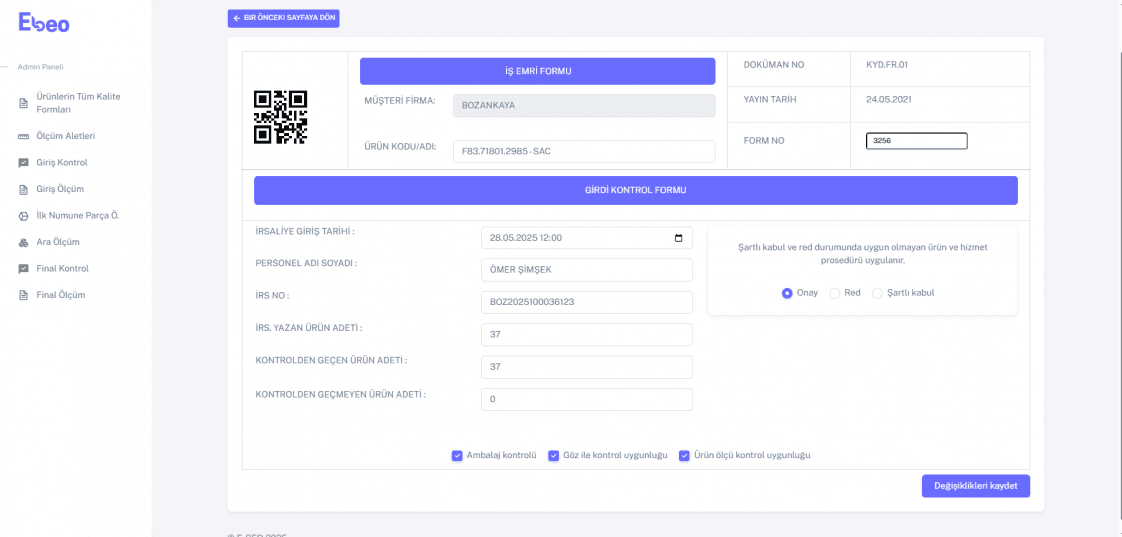Click the İş Emri Formu button
Screen dimensions: 1122x537
[537, 72]
